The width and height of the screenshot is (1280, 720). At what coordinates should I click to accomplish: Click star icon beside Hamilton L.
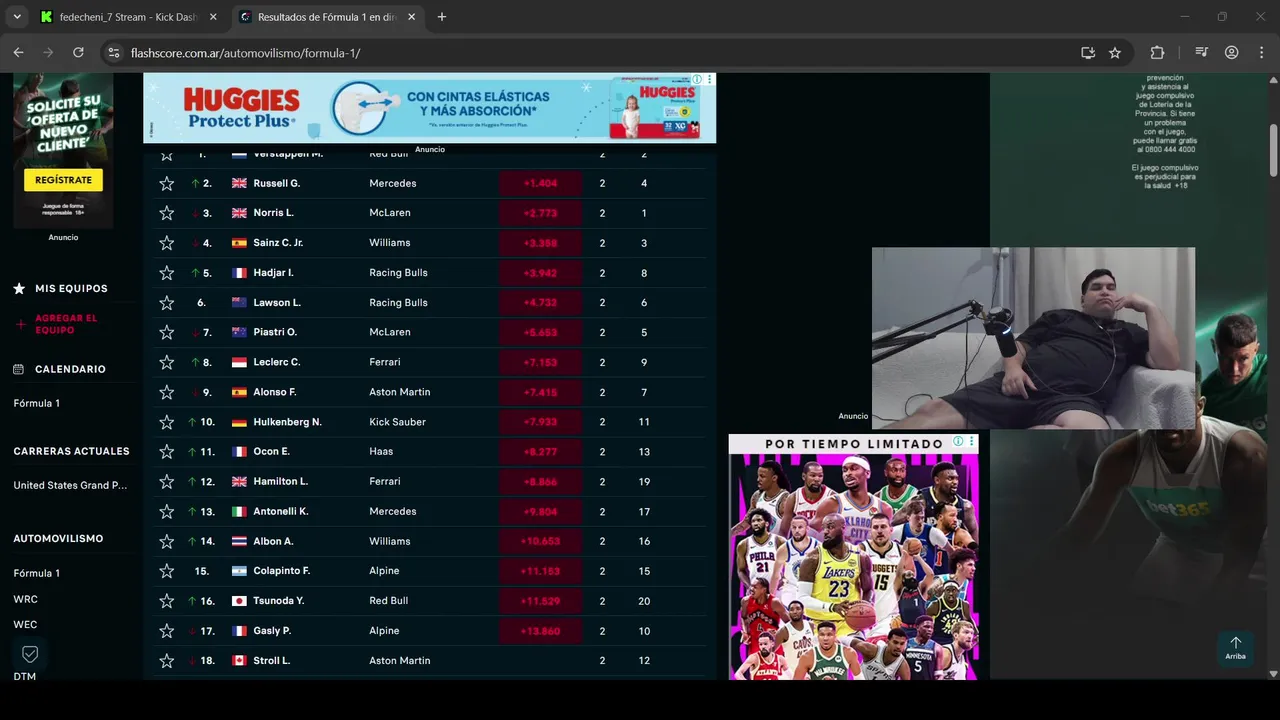tap(167, 482)
